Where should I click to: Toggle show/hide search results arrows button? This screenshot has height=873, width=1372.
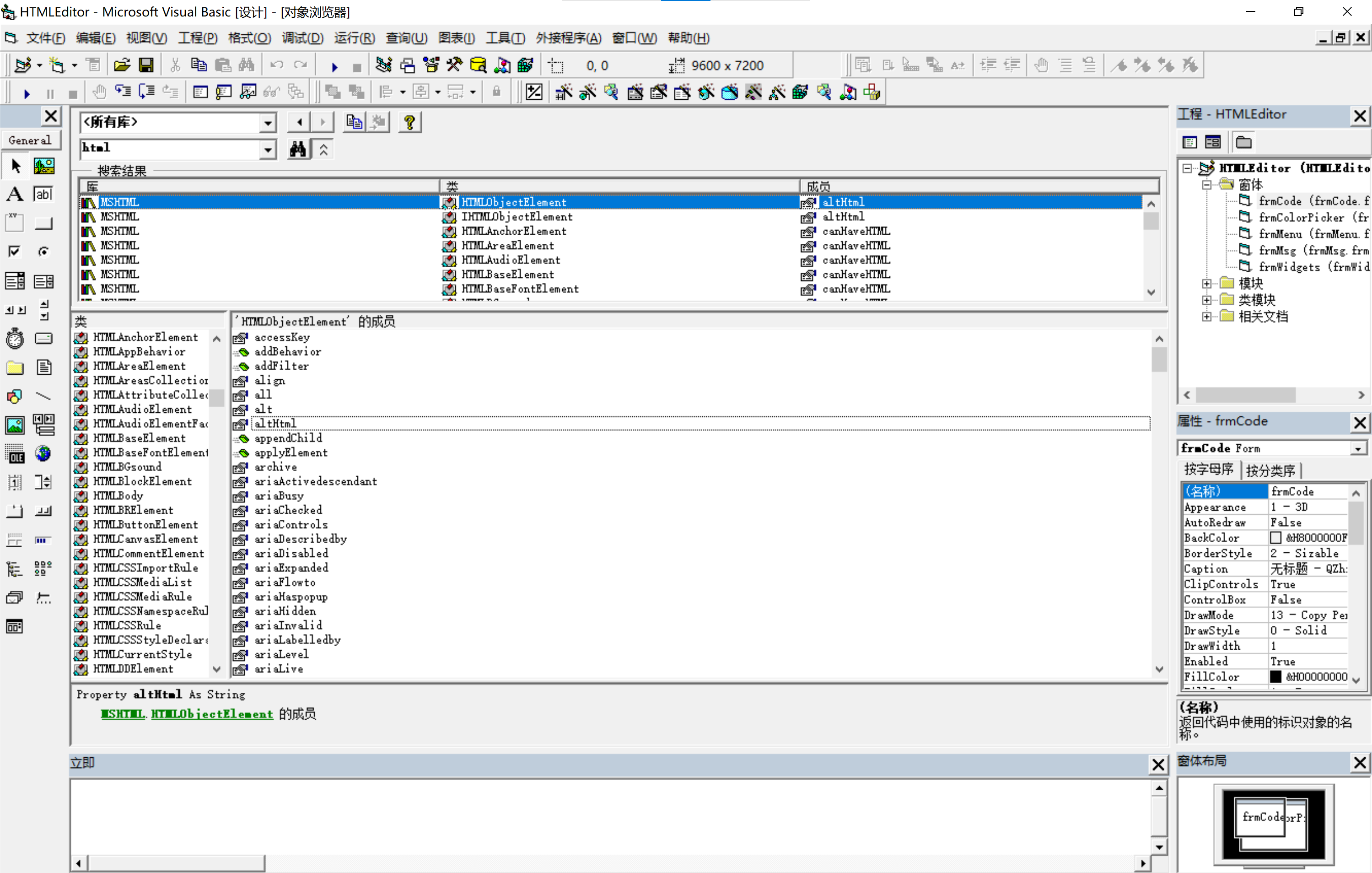323,149
